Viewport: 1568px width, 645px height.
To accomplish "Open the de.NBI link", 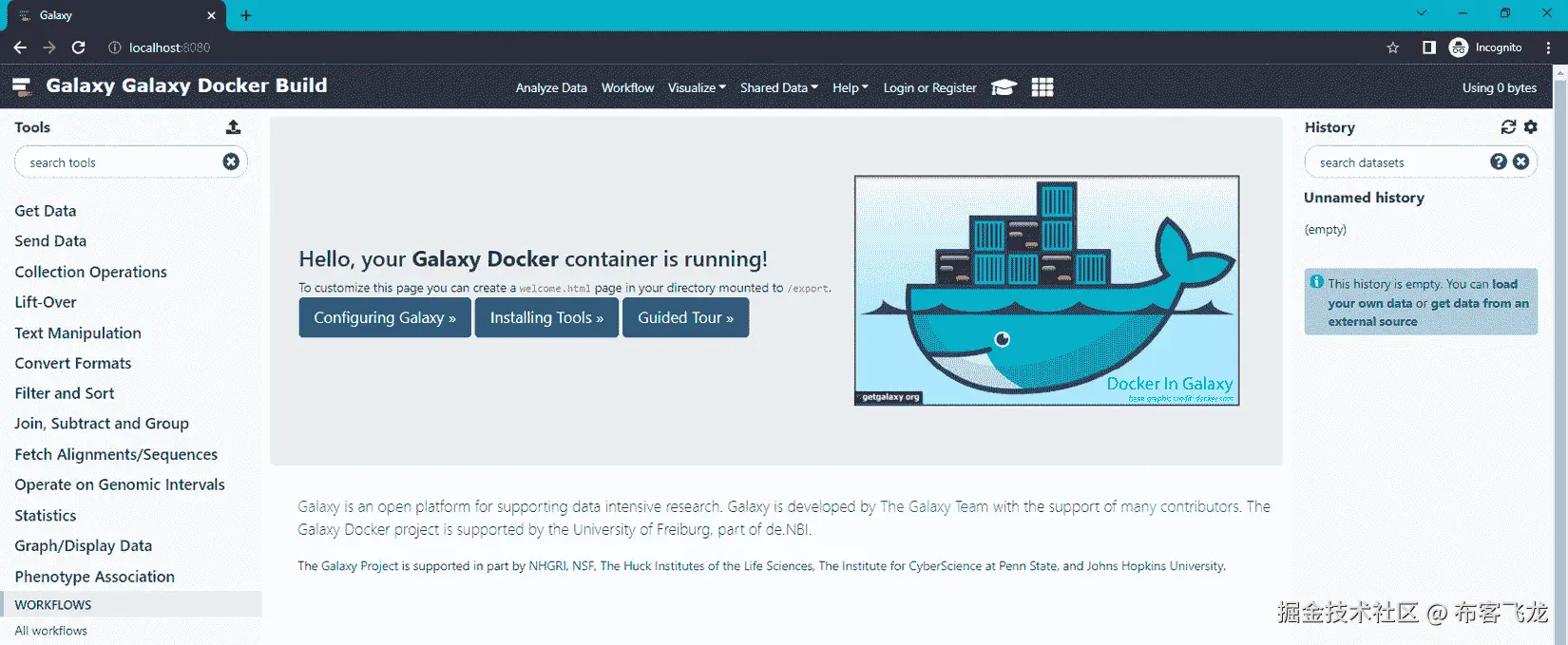I will (787, 529).
